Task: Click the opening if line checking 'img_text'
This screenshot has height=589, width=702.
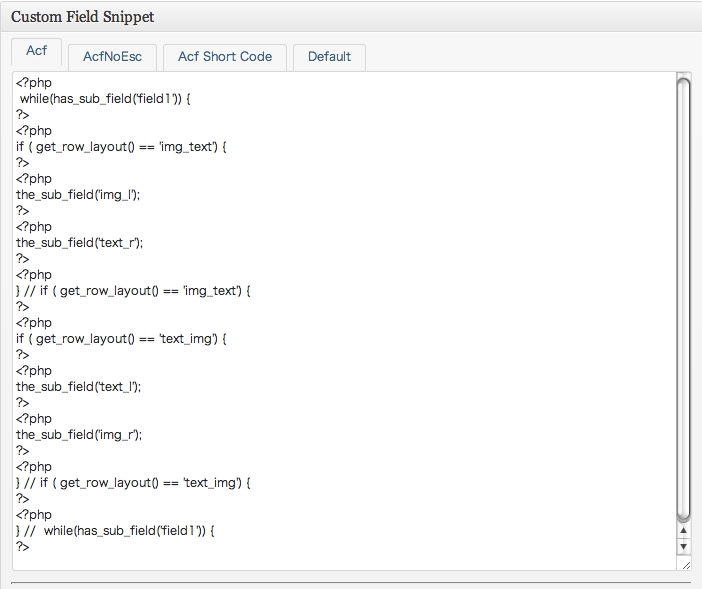Action: click(121, 147)
